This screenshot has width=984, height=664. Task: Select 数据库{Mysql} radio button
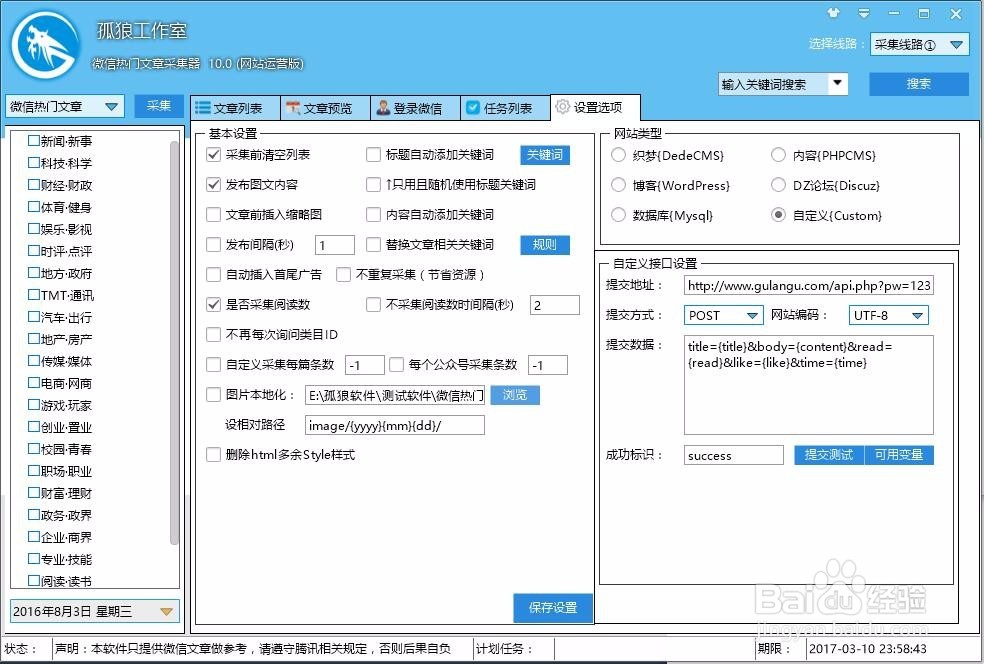pyautogui.click(x=618, y=215)
